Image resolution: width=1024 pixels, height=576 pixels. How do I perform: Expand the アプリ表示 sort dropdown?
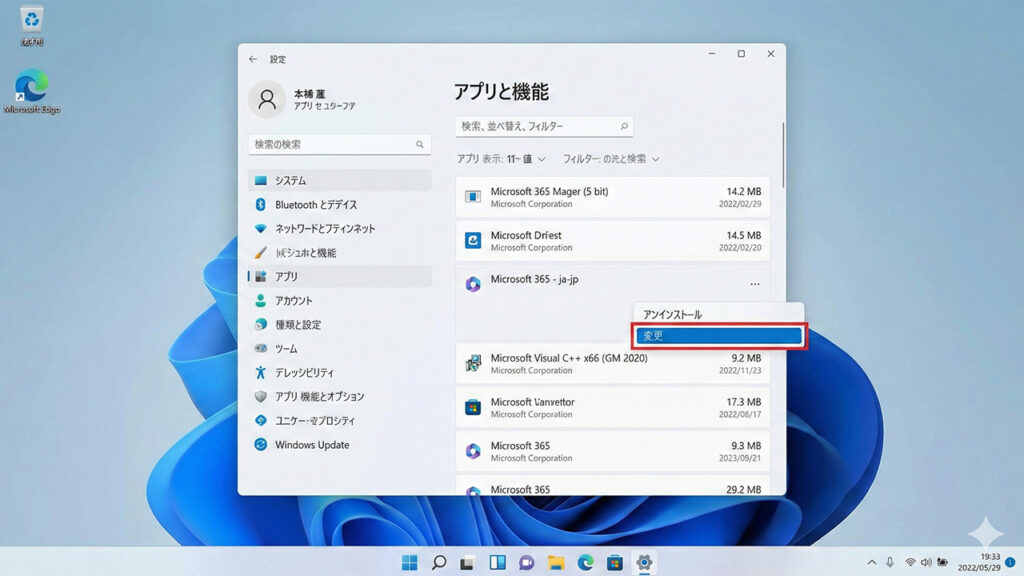(501, 159)
